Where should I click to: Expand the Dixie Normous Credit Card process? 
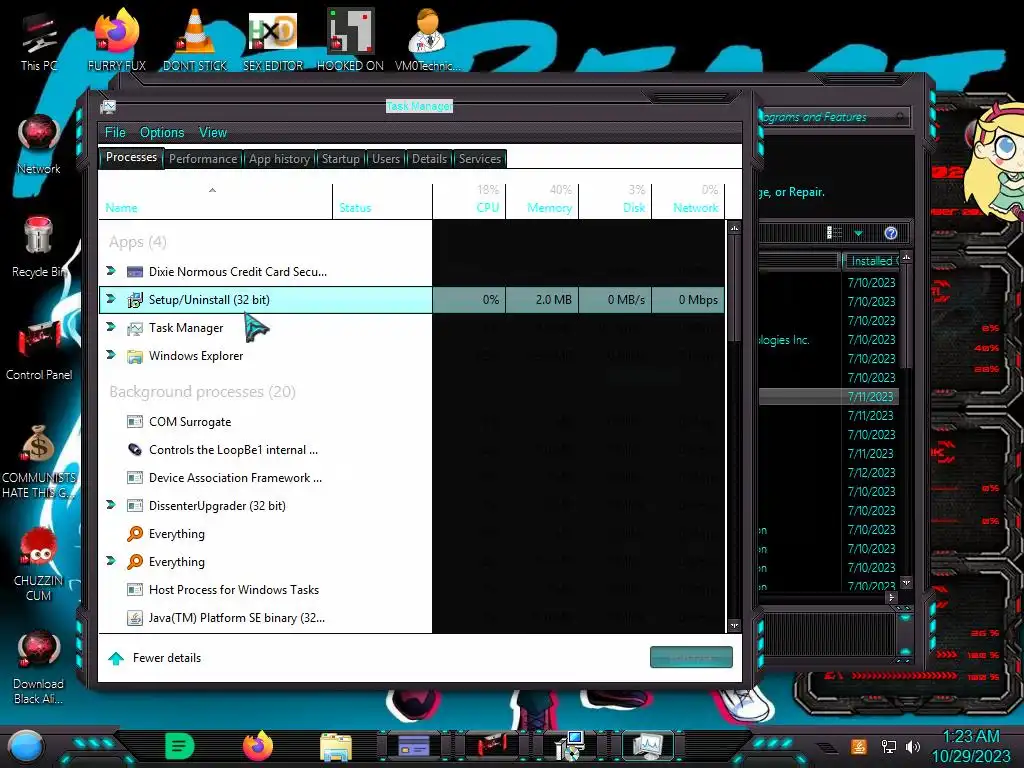111,270
